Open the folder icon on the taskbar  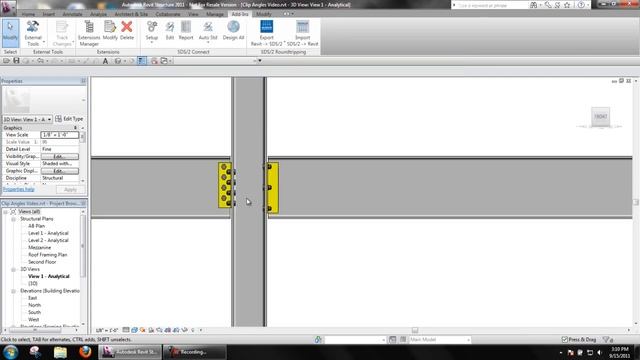point(60,352)
